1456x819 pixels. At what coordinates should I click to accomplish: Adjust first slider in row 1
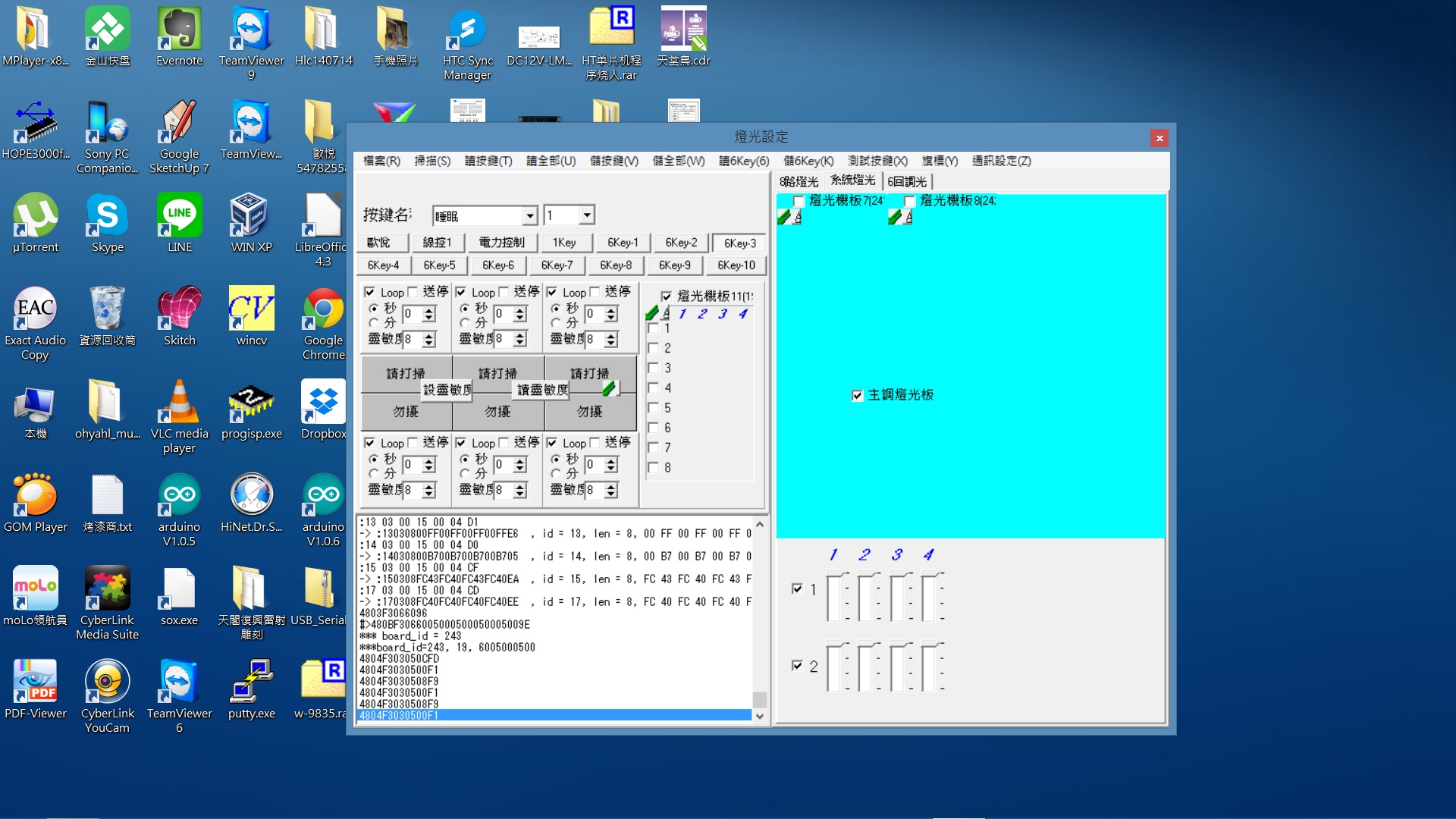click(x=835, y=597)
